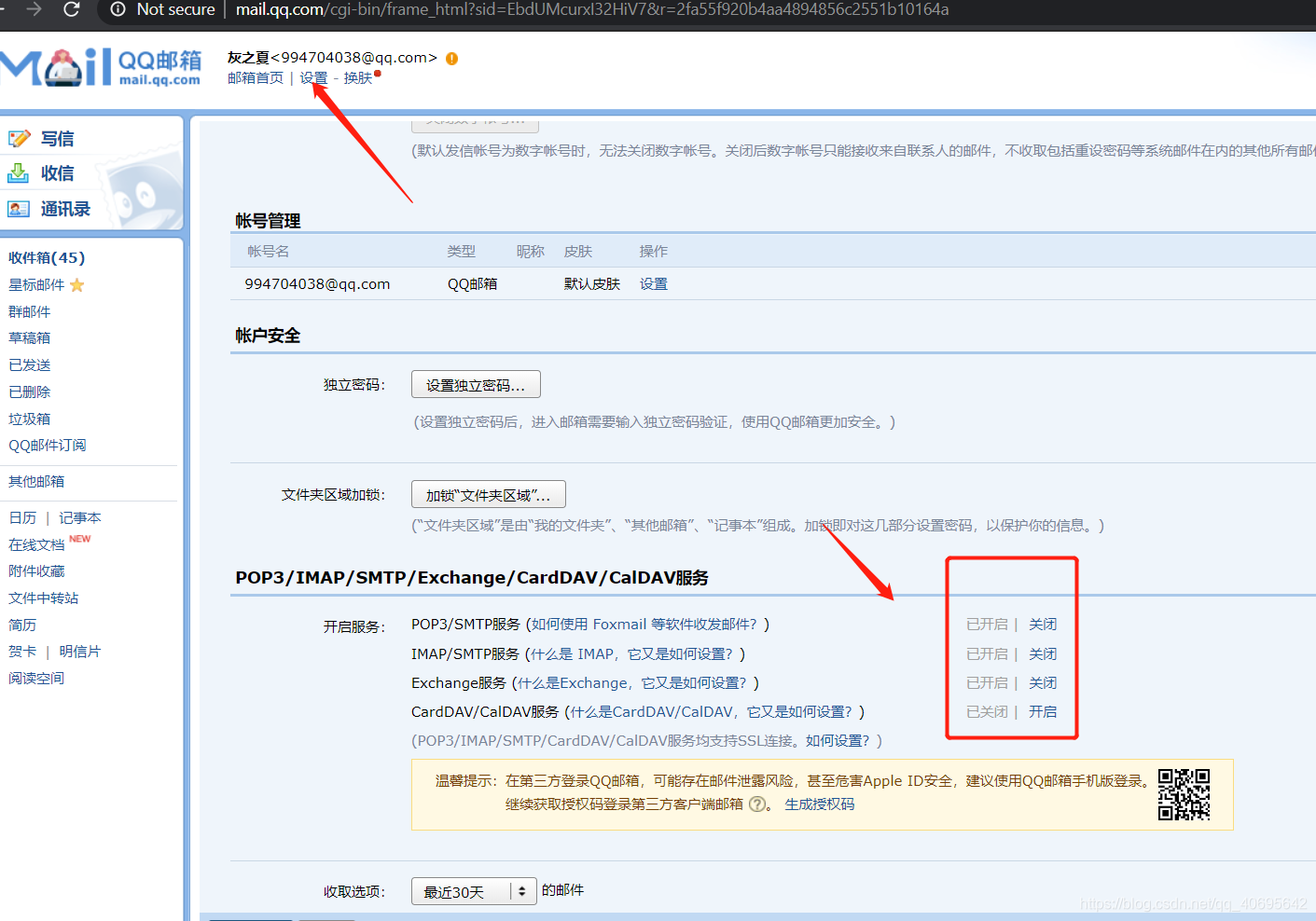Click the orange warning icon beside email address
1316x921 pixels.
click(451, 58)
